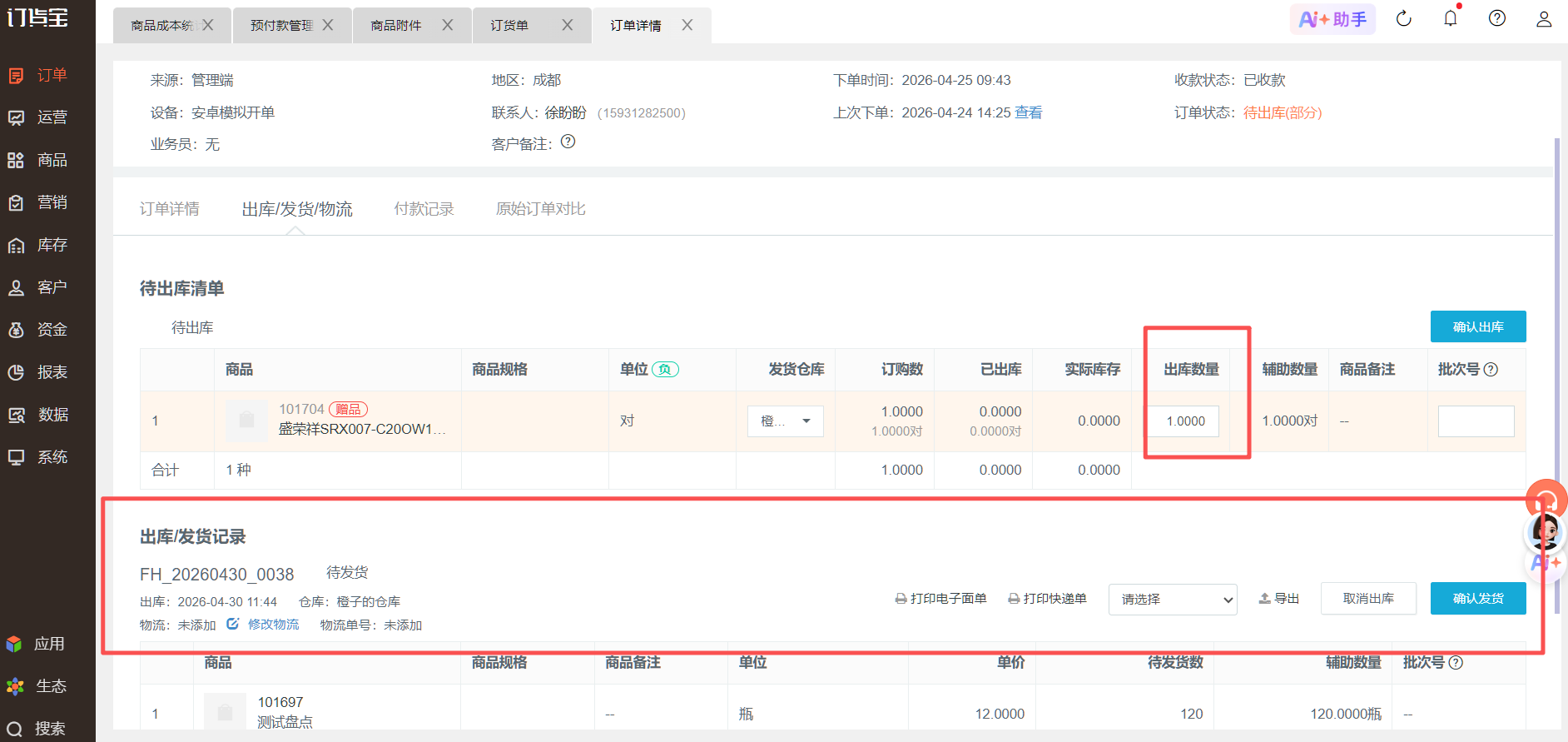Click the 导出 export button
The height and width of the screenshot is (742, 1568).
click(x=1278, y=599)
